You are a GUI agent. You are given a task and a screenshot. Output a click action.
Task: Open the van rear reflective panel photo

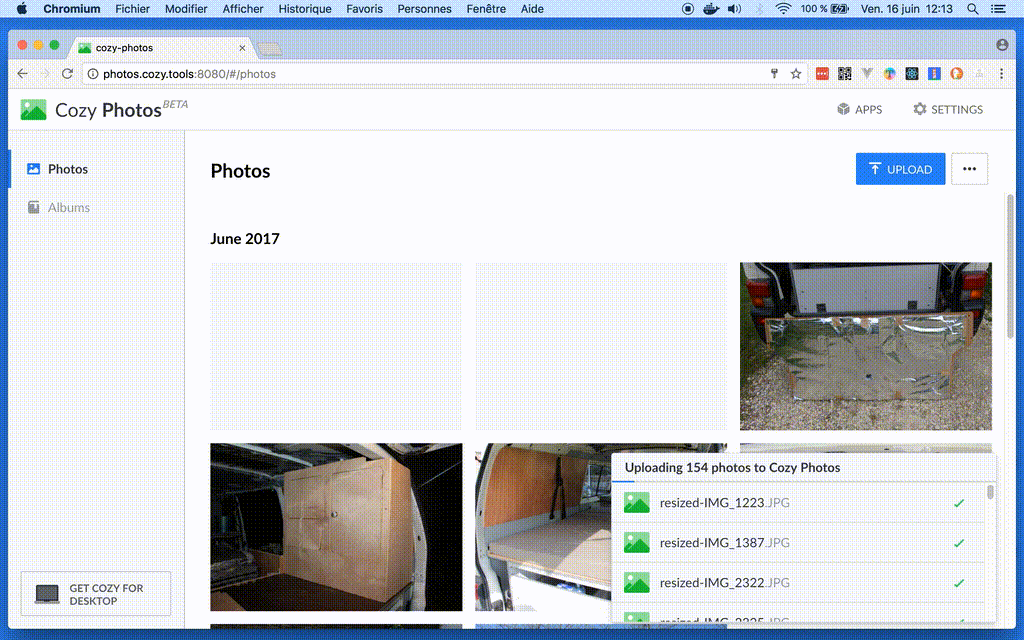(865, 346)
